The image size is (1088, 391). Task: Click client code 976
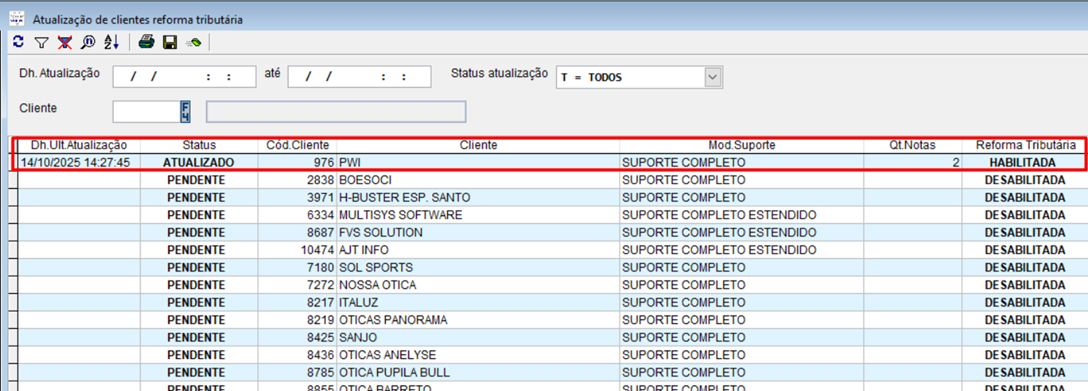(x=298, y=163)
